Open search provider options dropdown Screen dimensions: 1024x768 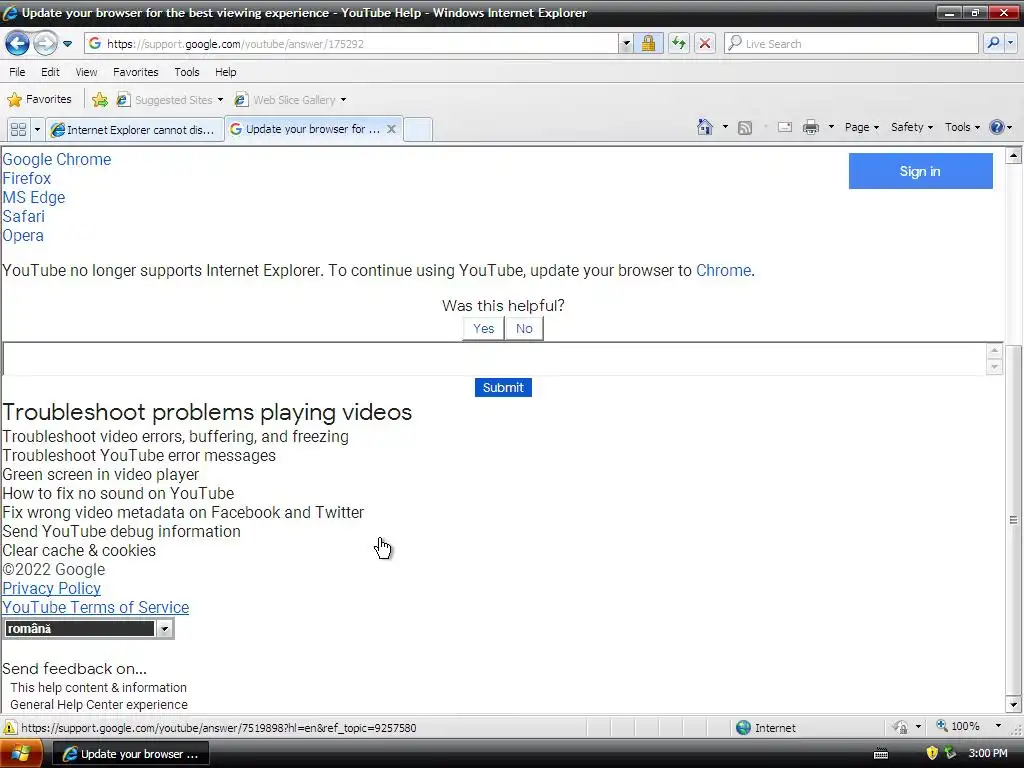click(x=1010, y=44)
